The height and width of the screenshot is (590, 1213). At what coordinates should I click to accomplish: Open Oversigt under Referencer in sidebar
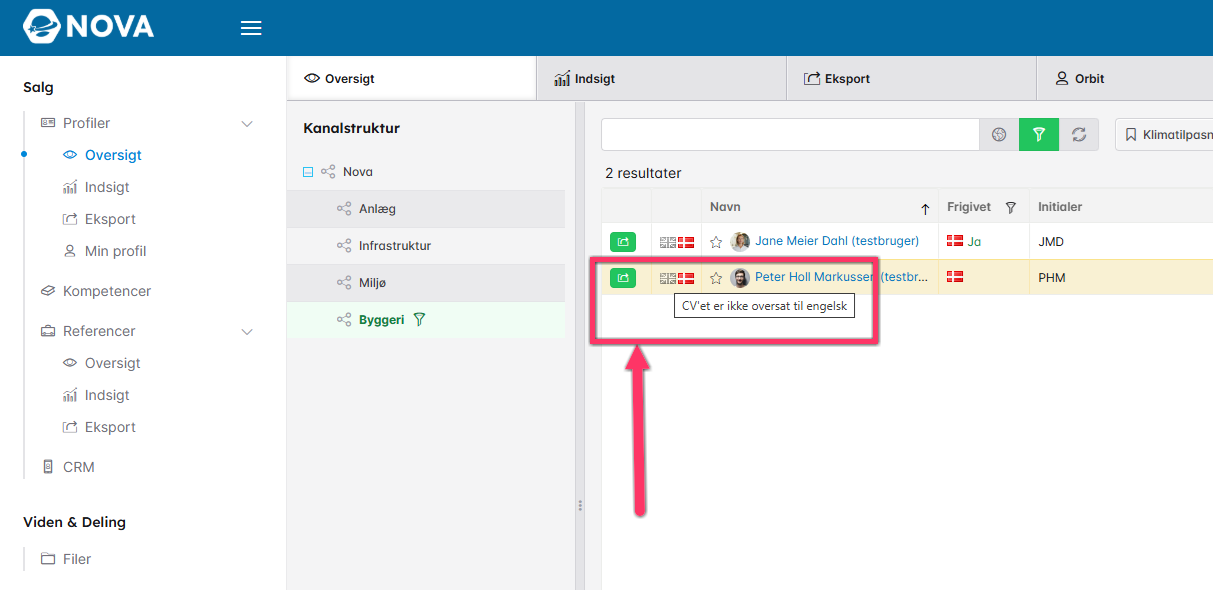pos(113,363)
